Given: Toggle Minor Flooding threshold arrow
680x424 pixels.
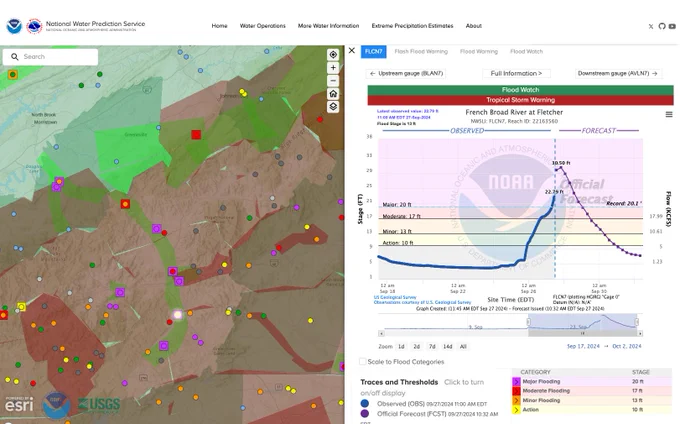Looking at the screenshot, I should 516,401.
